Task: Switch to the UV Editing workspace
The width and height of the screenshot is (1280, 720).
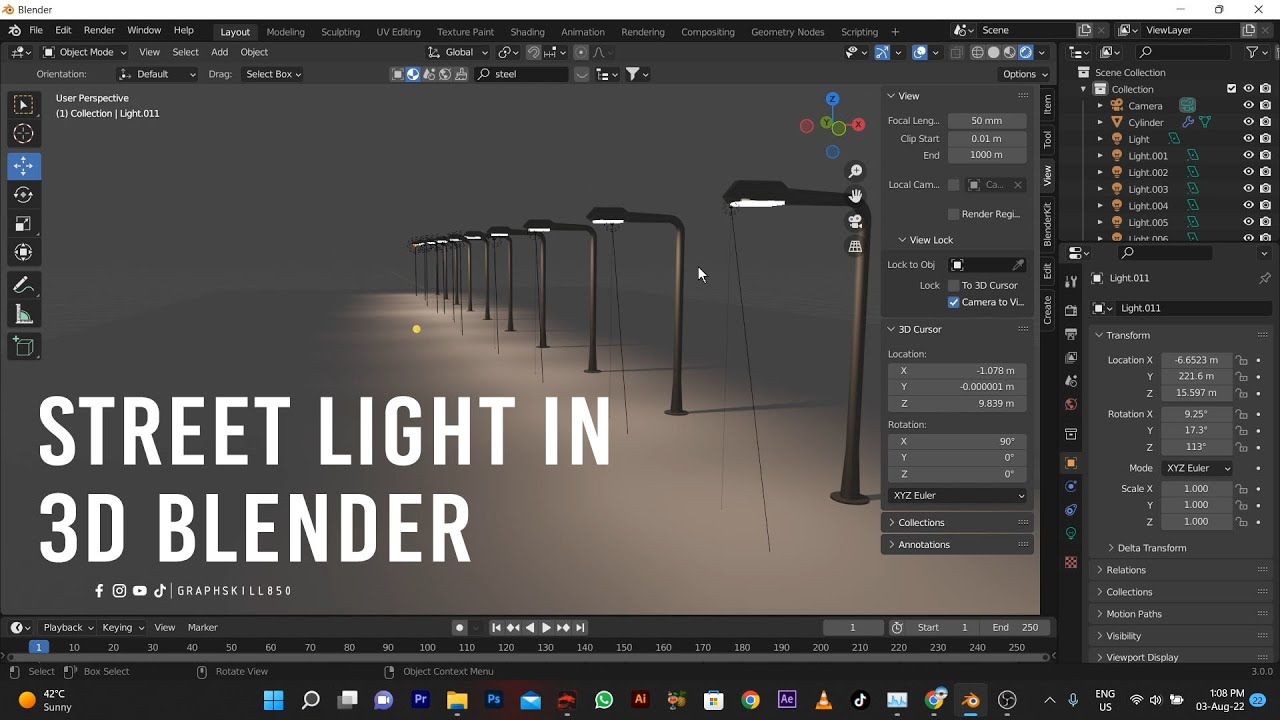Action: pos(398,32)
